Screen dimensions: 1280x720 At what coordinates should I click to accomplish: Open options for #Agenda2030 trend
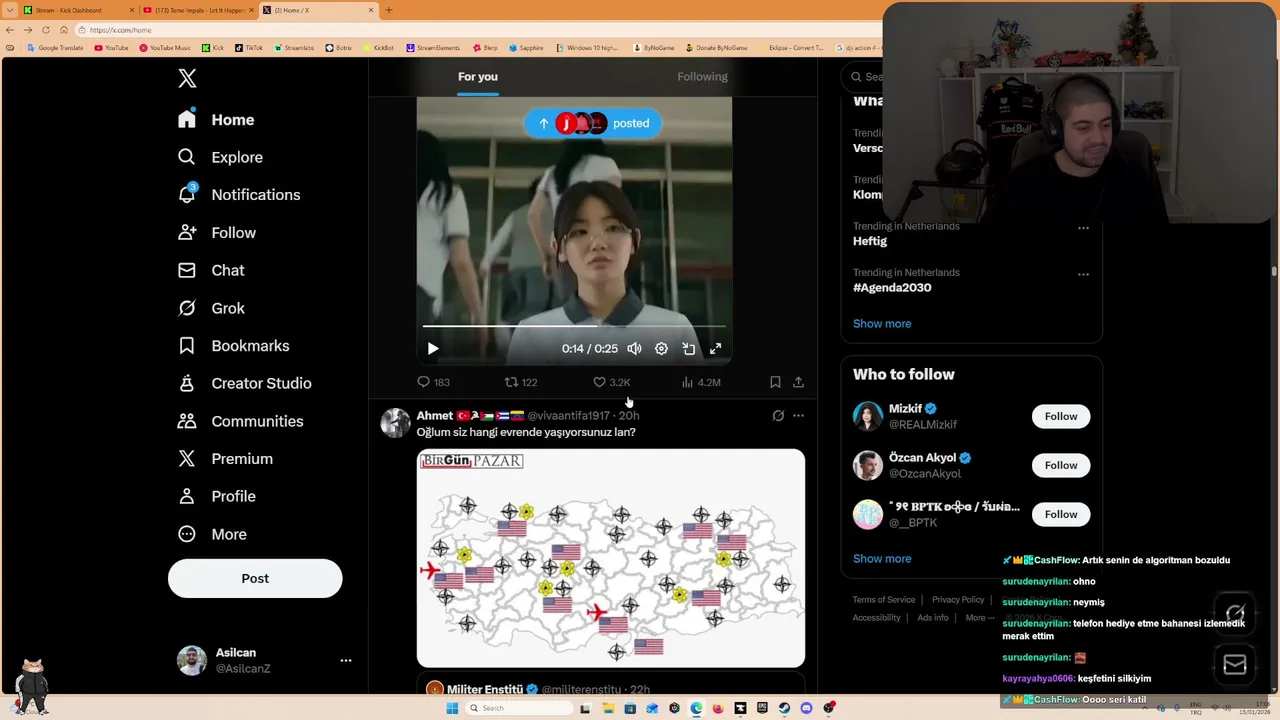1083,274
